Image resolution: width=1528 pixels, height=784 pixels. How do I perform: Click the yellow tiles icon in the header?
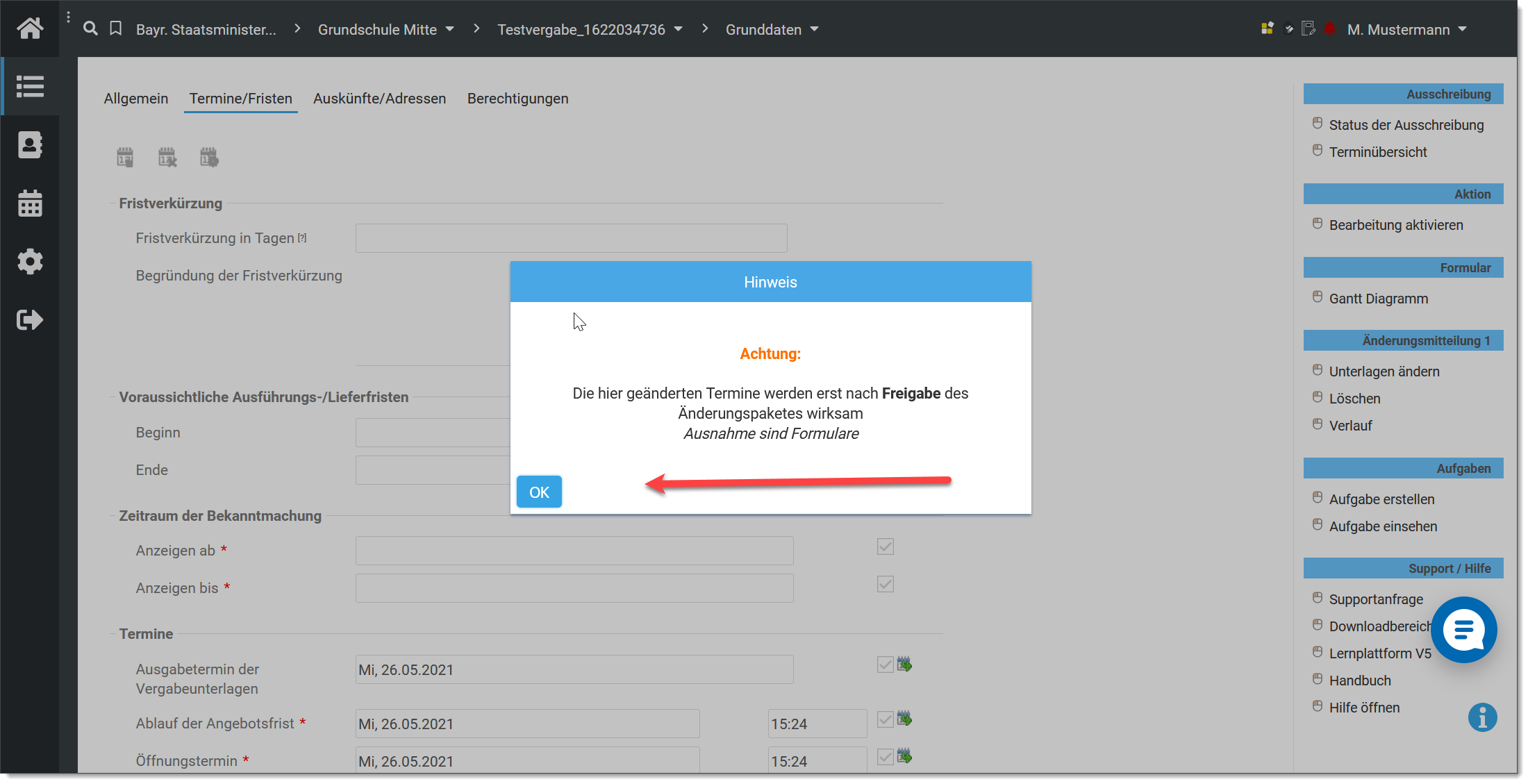pos(1268,28)
